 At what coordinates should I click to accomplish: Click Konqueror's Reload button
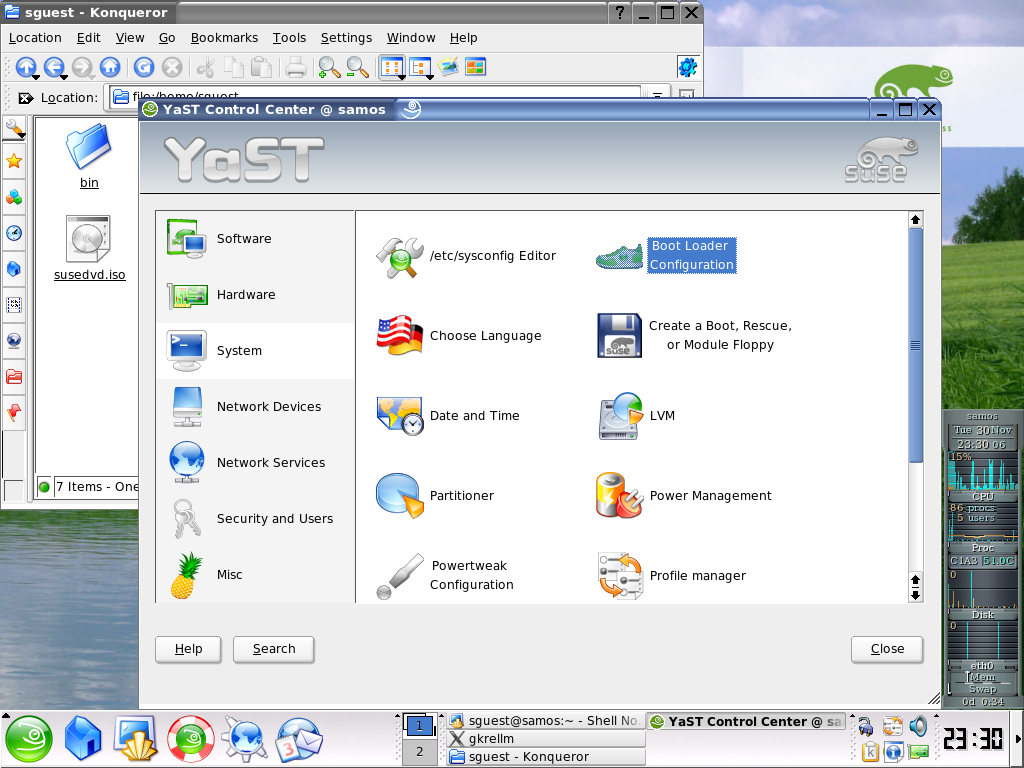pyautogui.click(x=144, y=67)
